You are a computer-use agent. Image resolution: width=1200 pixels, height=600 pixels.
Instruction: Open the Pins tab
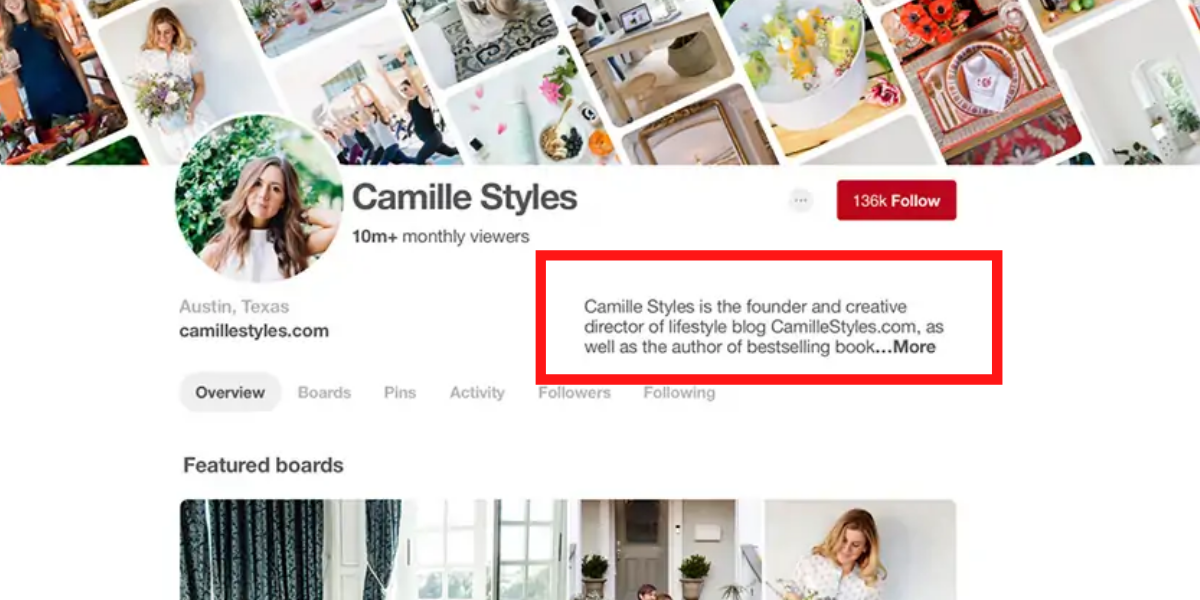tap(400, 393)
